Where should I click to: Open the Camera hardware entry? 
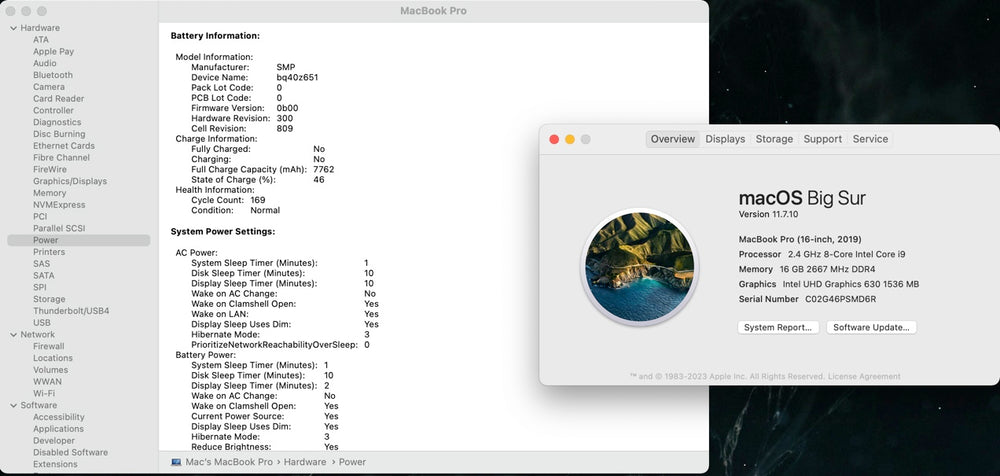click(x=49, y=87)
